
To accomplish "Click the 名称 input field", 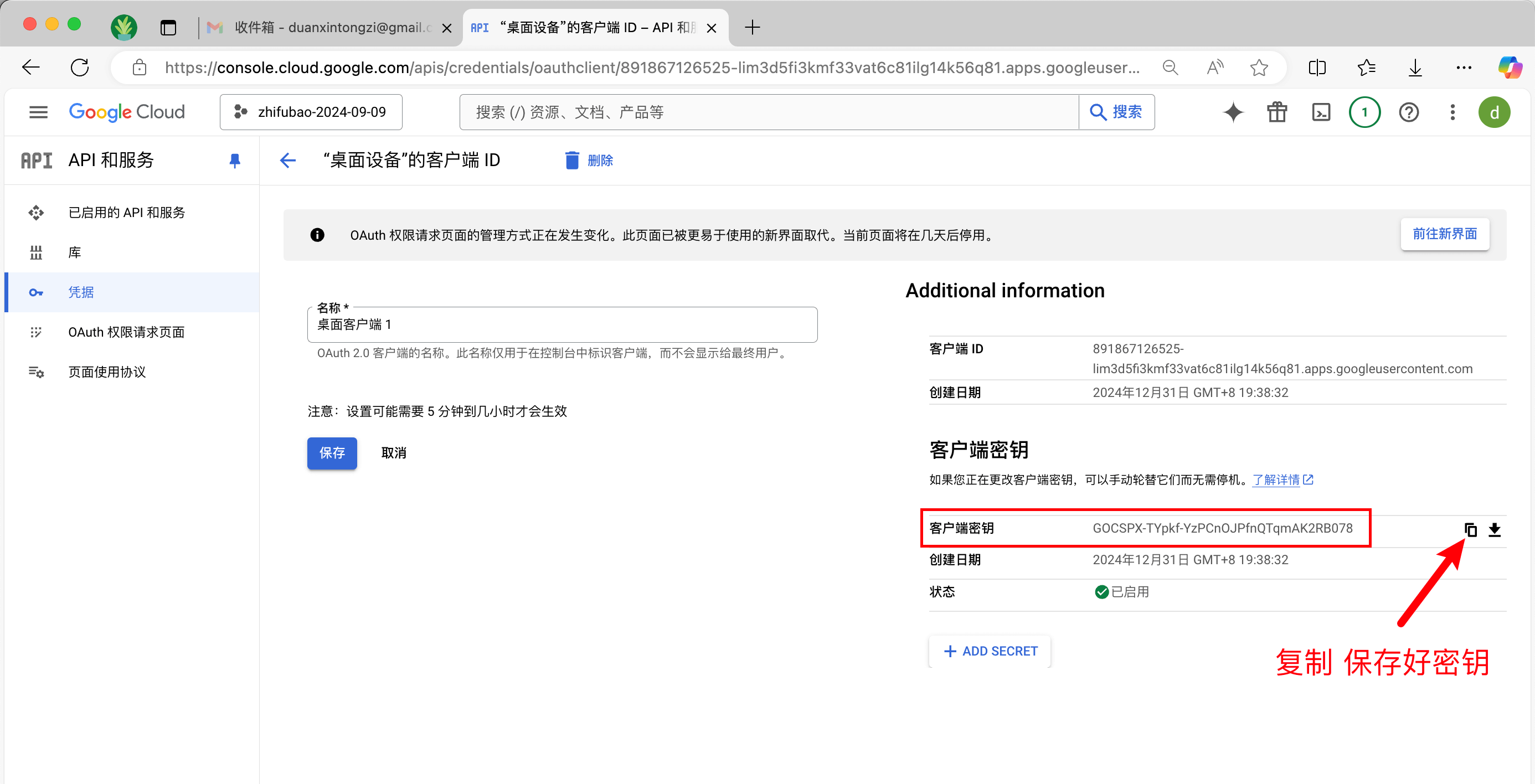I will pos(562,324).
